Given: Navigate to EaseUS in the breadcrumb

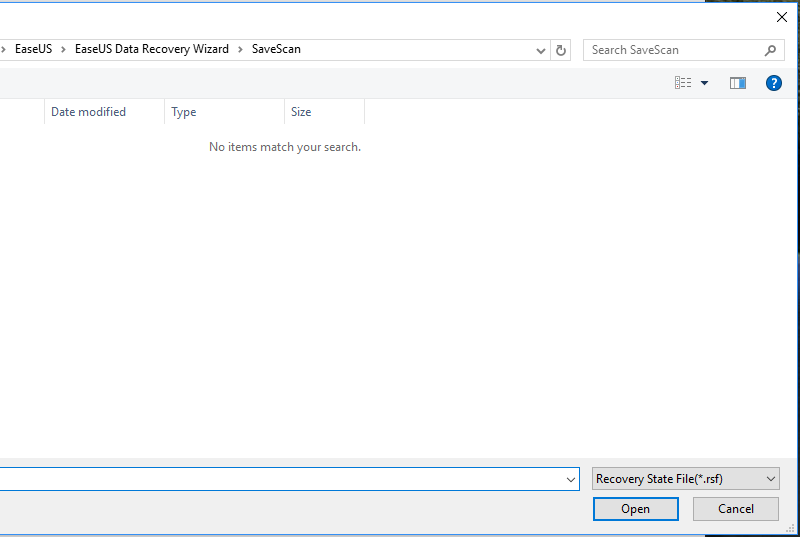Looking at the screenshot, I should [34, 49].
